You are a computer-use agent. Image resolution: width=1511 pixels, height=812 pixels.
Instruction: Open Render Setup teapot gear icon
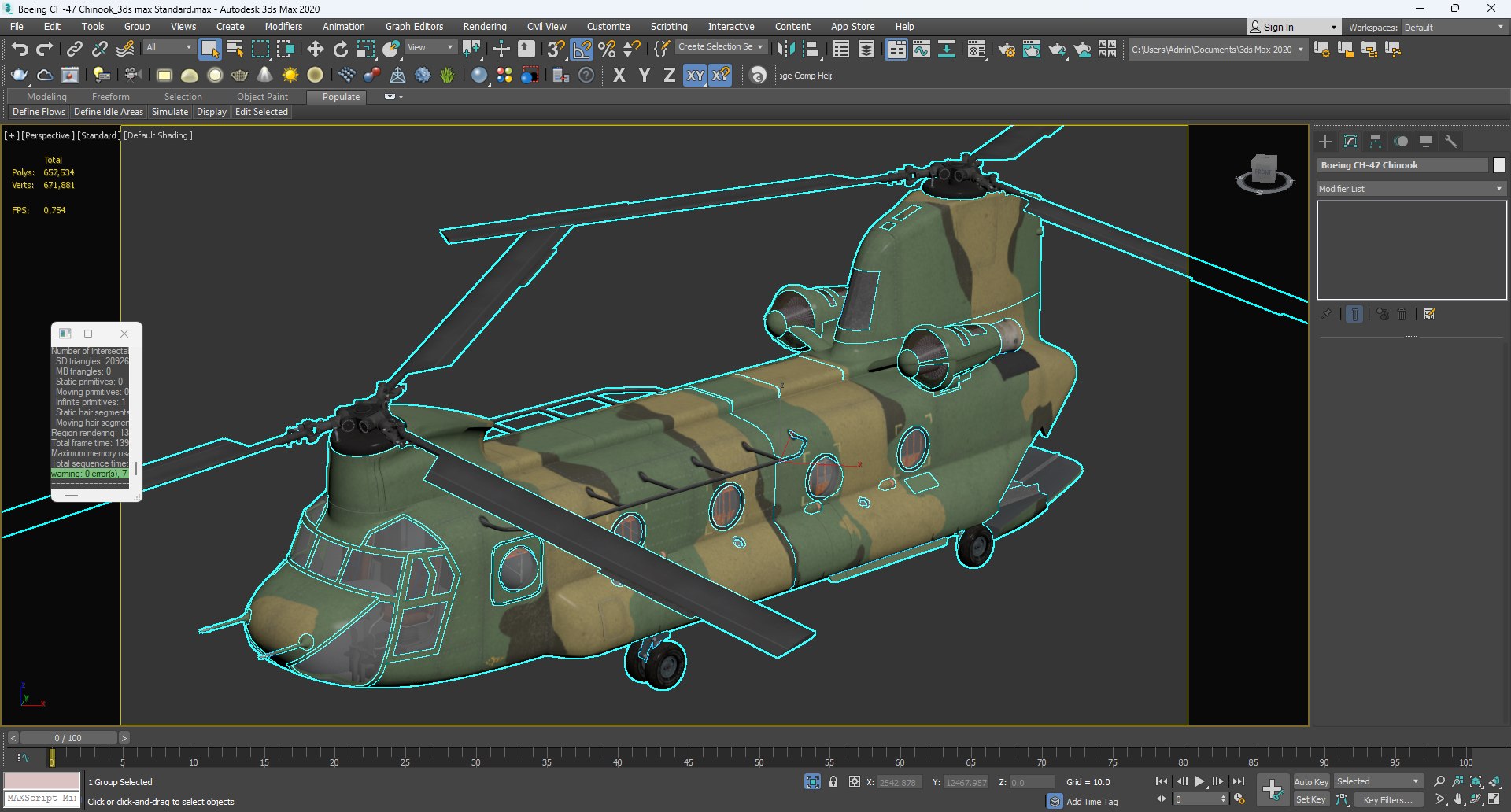[1006, 50]
